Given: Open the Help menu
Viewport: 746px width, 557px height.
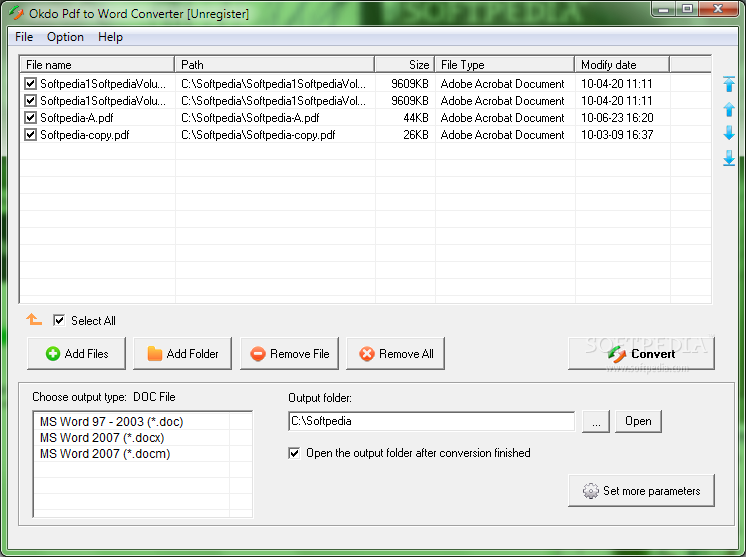Looking at the screenshot, I should pos(110,37).
